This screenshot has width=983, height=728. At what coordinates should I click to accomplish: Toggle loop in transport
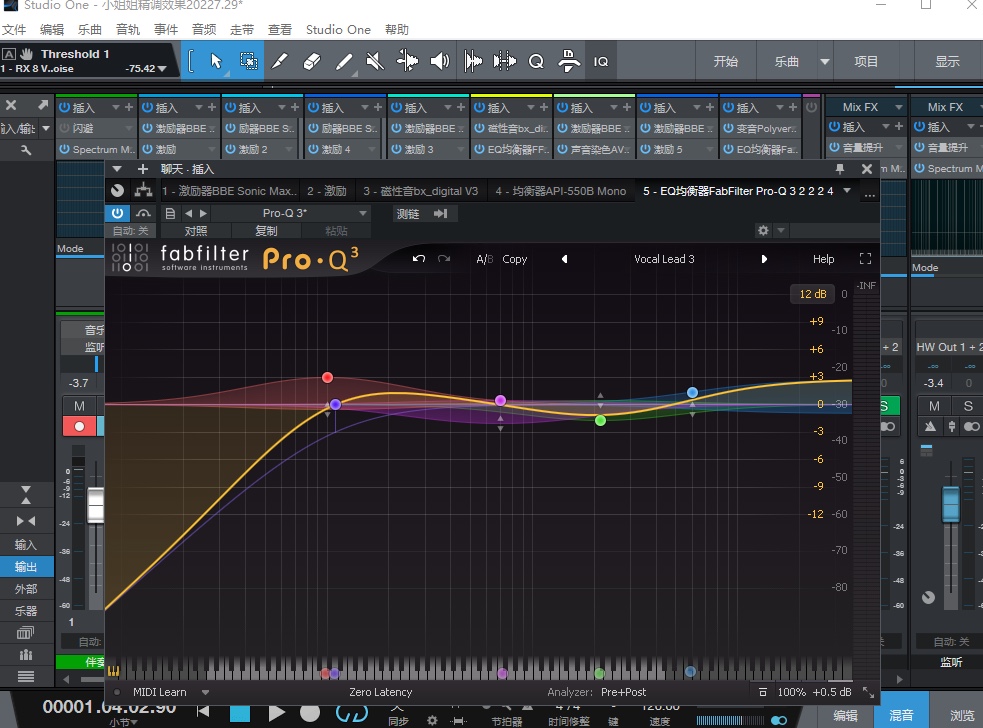coord(352,713)
